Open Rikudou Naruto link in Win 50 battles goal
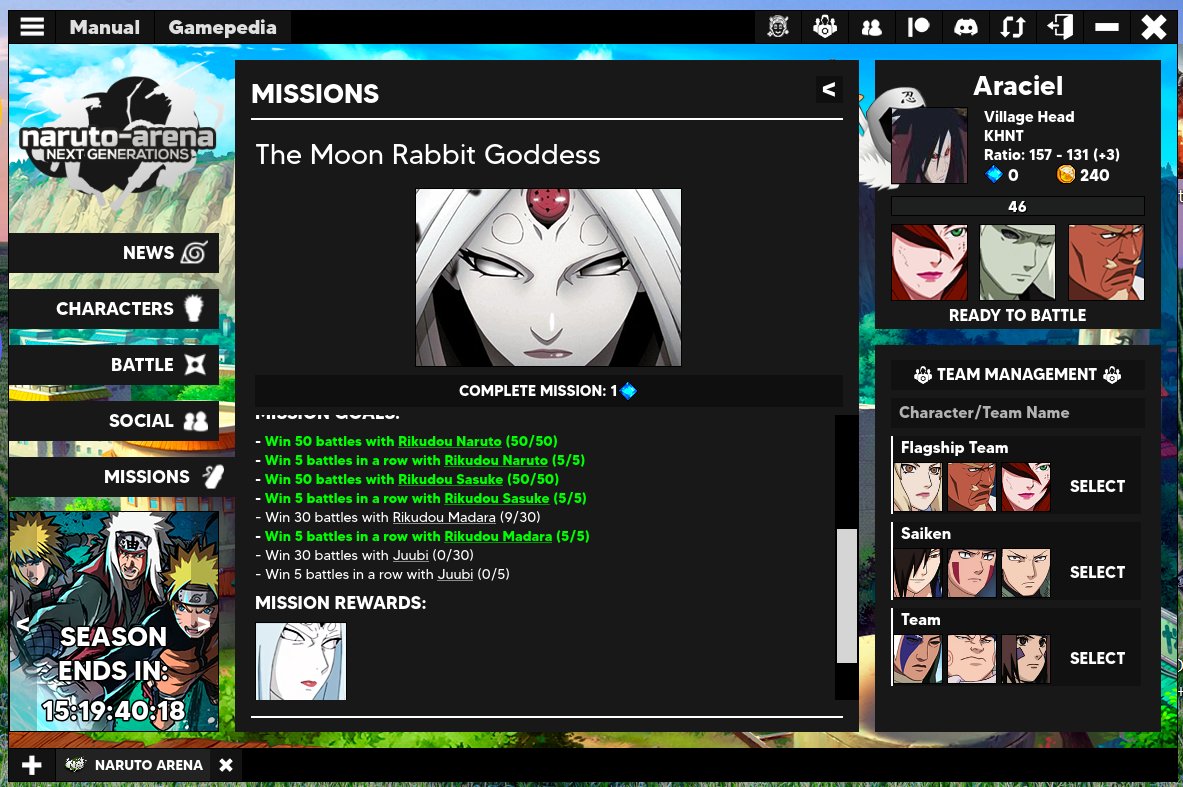The width and height of the screenshot is (1183, 787). (450, 441)
